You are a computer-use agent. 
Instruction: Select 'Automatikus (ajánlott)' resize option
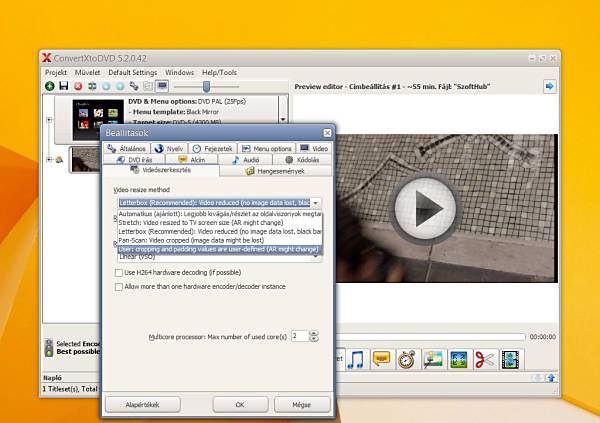point(220,214)
